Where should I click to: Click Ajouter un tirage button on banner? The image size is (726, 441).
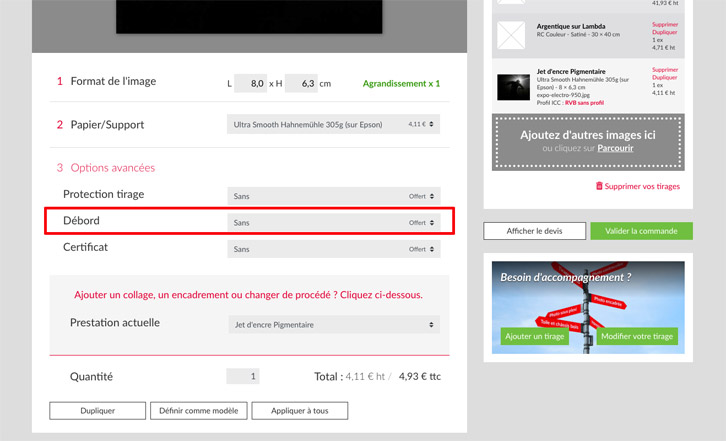[534, 337]
